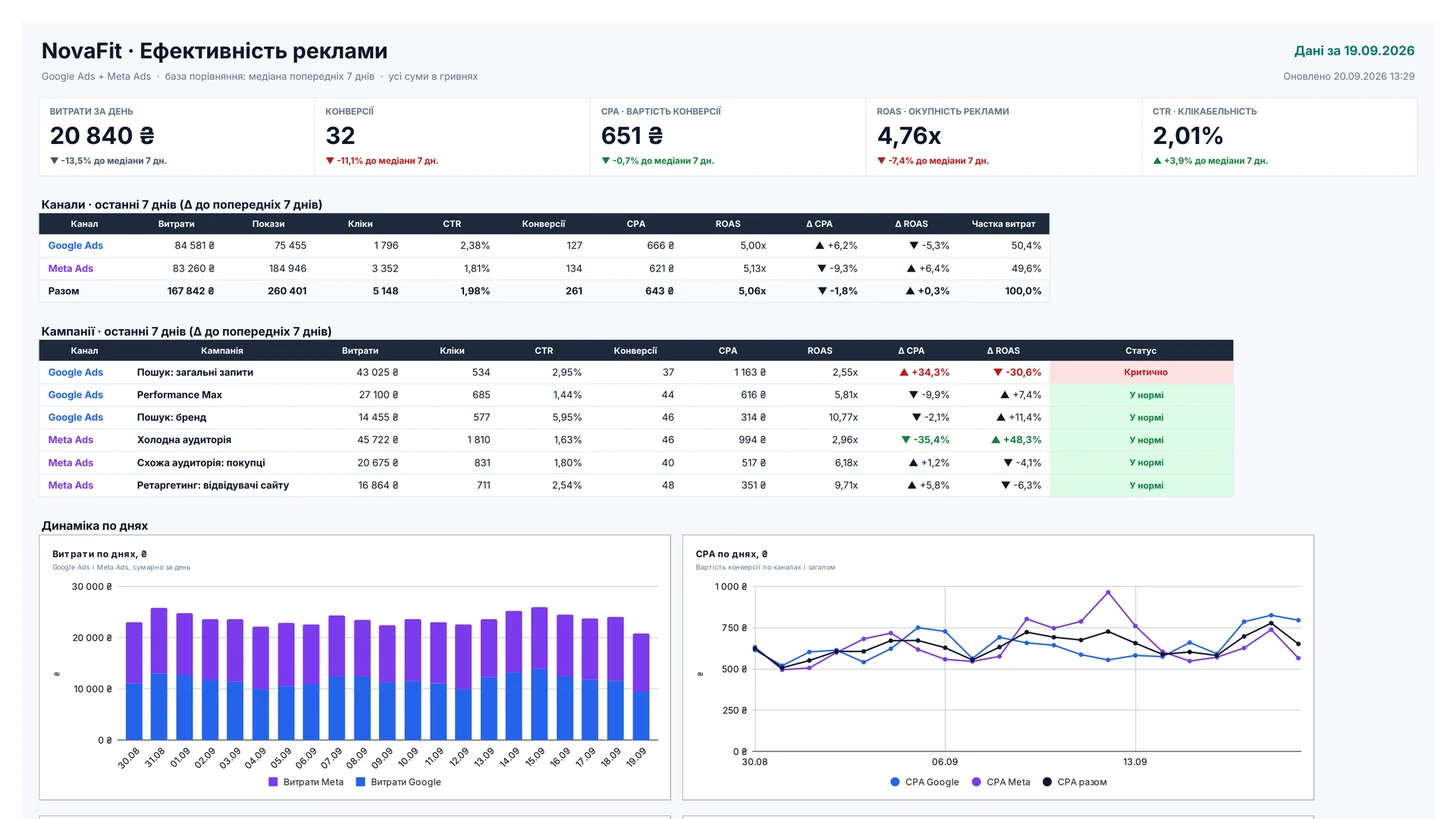Open Google Ads link in the Канали table

click(x=75, y=245)
